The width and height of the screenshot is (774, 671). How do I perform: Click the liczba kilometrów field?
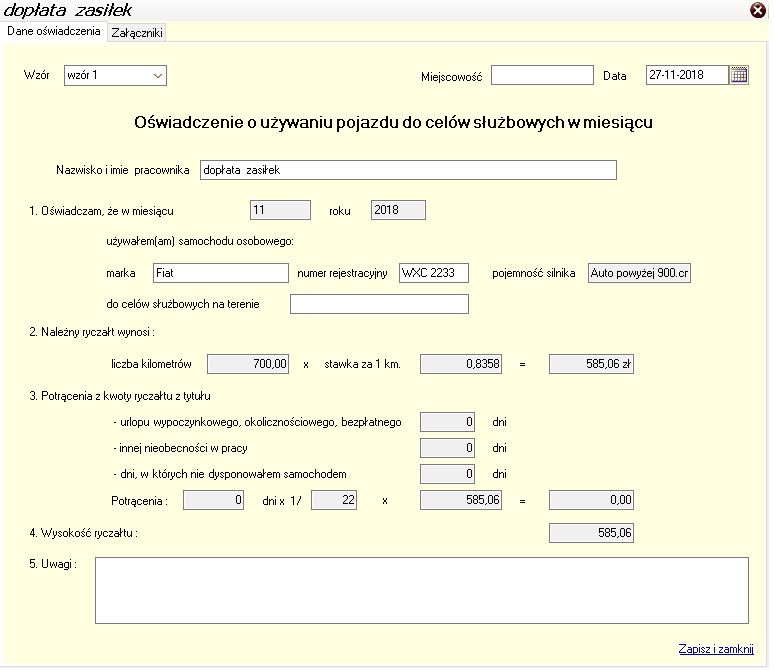[x=250, y=364]
